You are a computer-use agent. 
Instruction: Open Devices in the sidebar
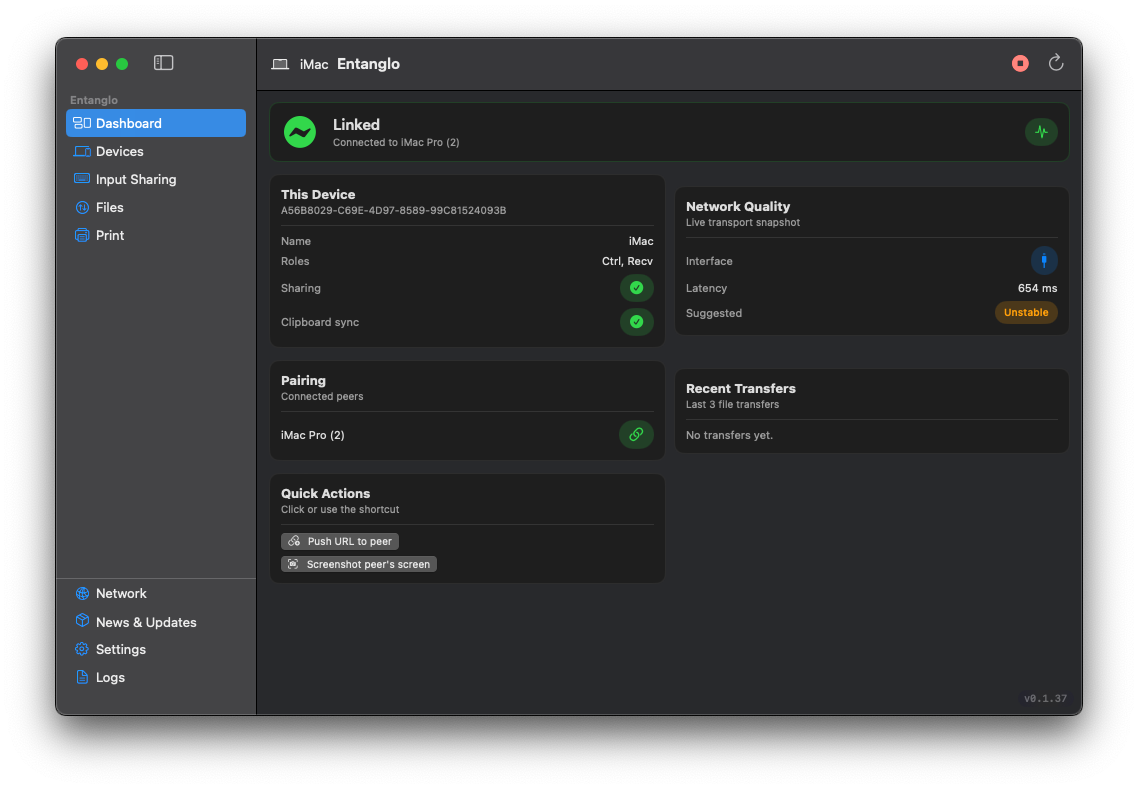(156, 152)
